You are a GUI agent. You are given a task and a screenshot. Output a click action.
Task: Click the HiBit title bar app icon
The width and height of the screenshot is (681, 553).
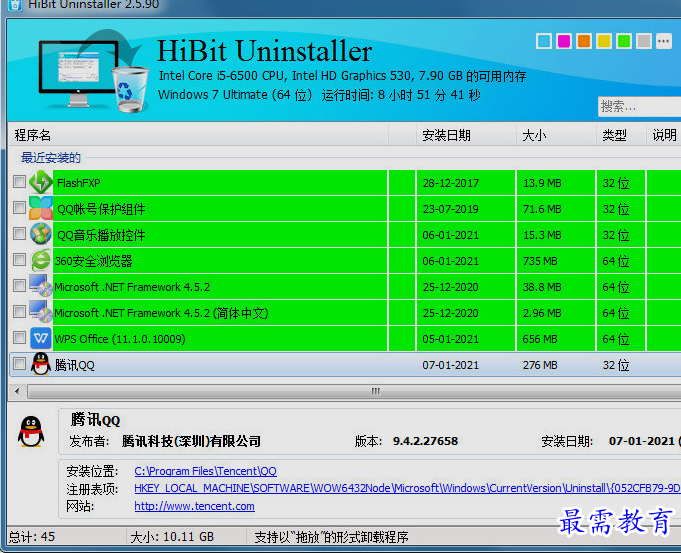[x=15, y=5]
